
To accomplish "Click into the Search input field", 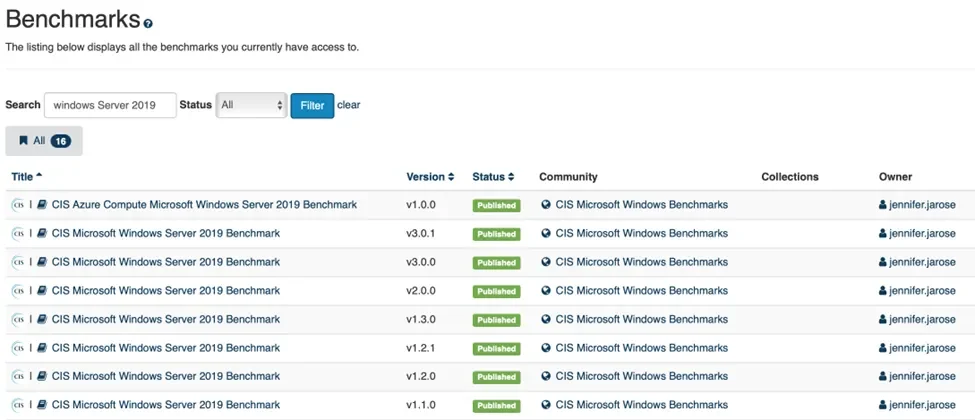I will pos(110,105).
